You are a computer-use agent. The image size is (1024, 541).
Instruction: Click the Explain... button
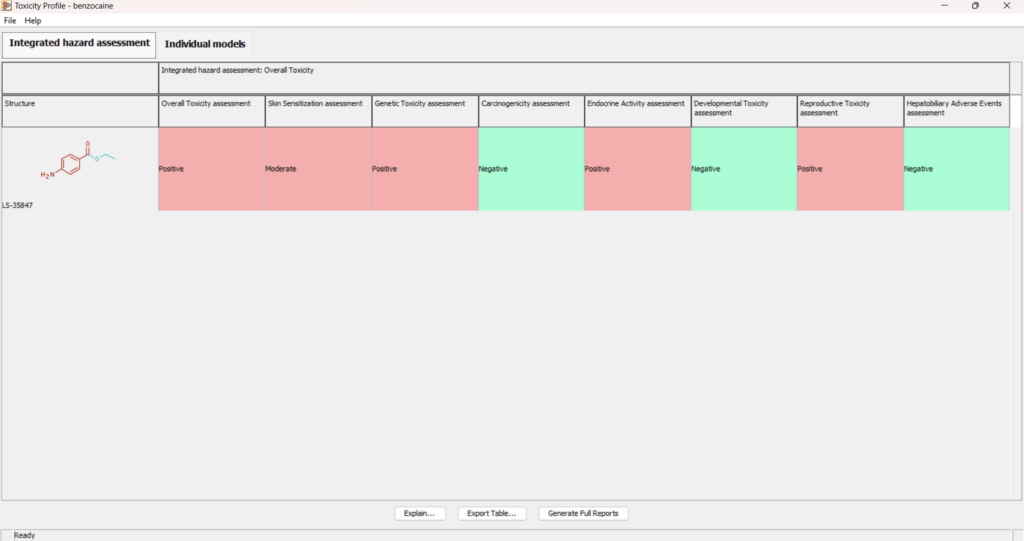pos(420,513)
